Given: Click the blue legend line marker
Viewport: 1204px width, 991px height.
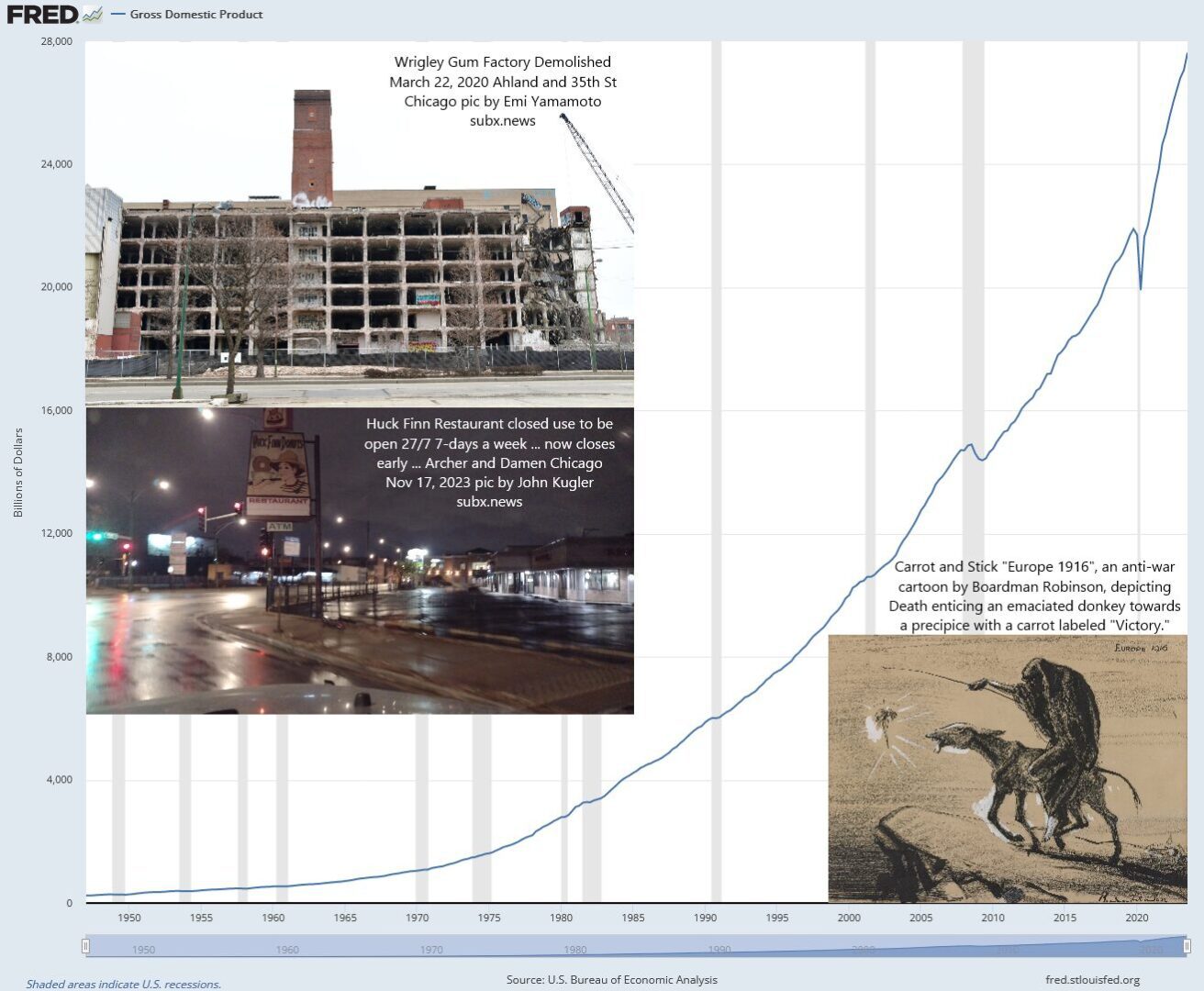Looking at the screenshot, I should 117,15.
